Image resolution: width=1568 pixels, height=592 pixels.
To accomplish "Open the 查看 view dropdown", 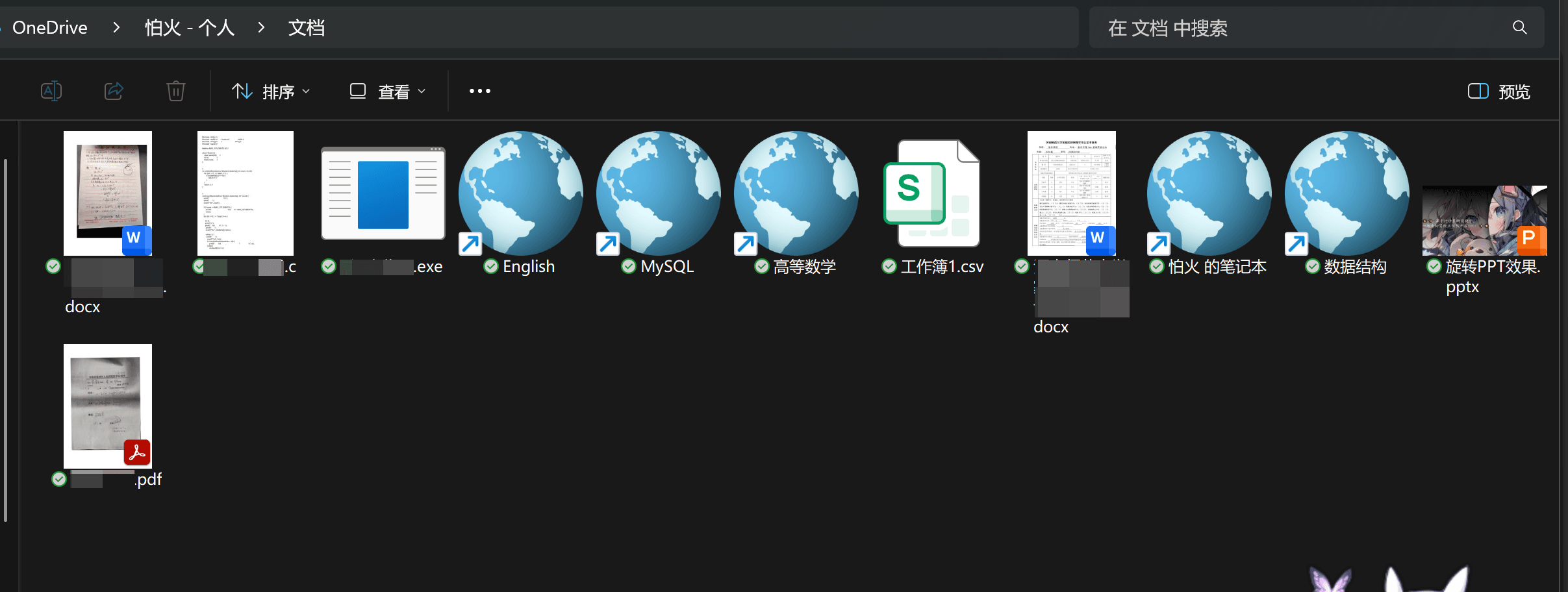I will click(x=388, y=92).
